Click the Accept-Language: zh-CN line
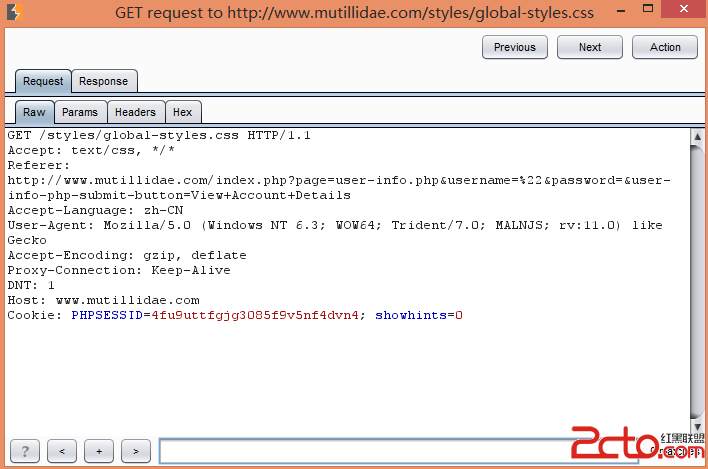This screenshot has width=708, height=469. tap(95, 210)
